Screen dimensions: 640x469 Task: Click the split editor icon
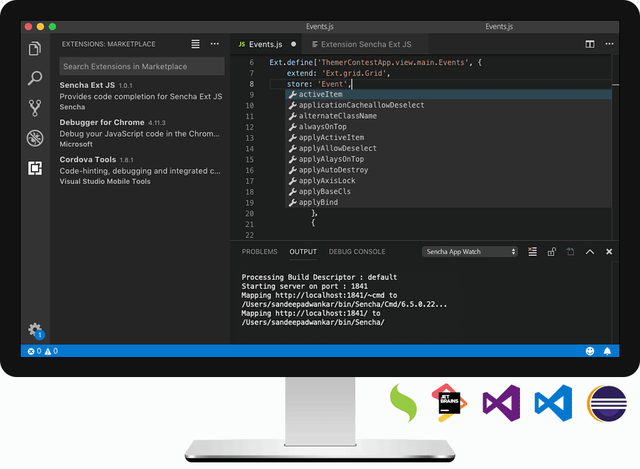click(590, 44)
